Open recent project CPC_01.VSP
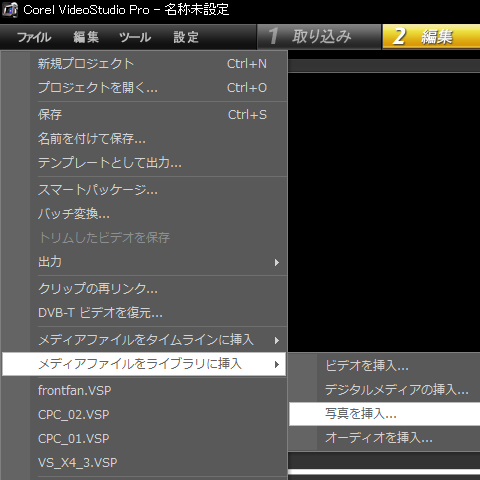 point(144,438)
